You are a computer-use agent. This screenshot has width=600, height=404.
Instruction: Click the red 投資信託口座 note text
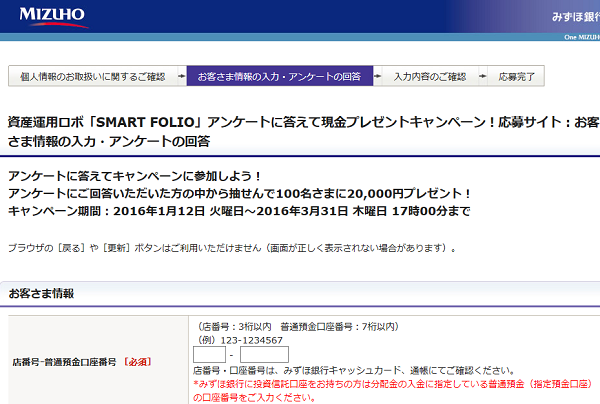point(393,391)
